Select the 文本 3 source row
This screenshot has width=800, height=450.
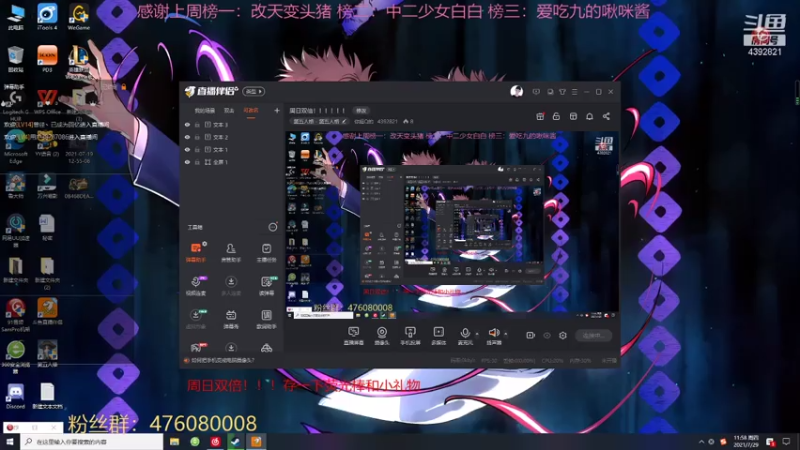coord(232,124)
